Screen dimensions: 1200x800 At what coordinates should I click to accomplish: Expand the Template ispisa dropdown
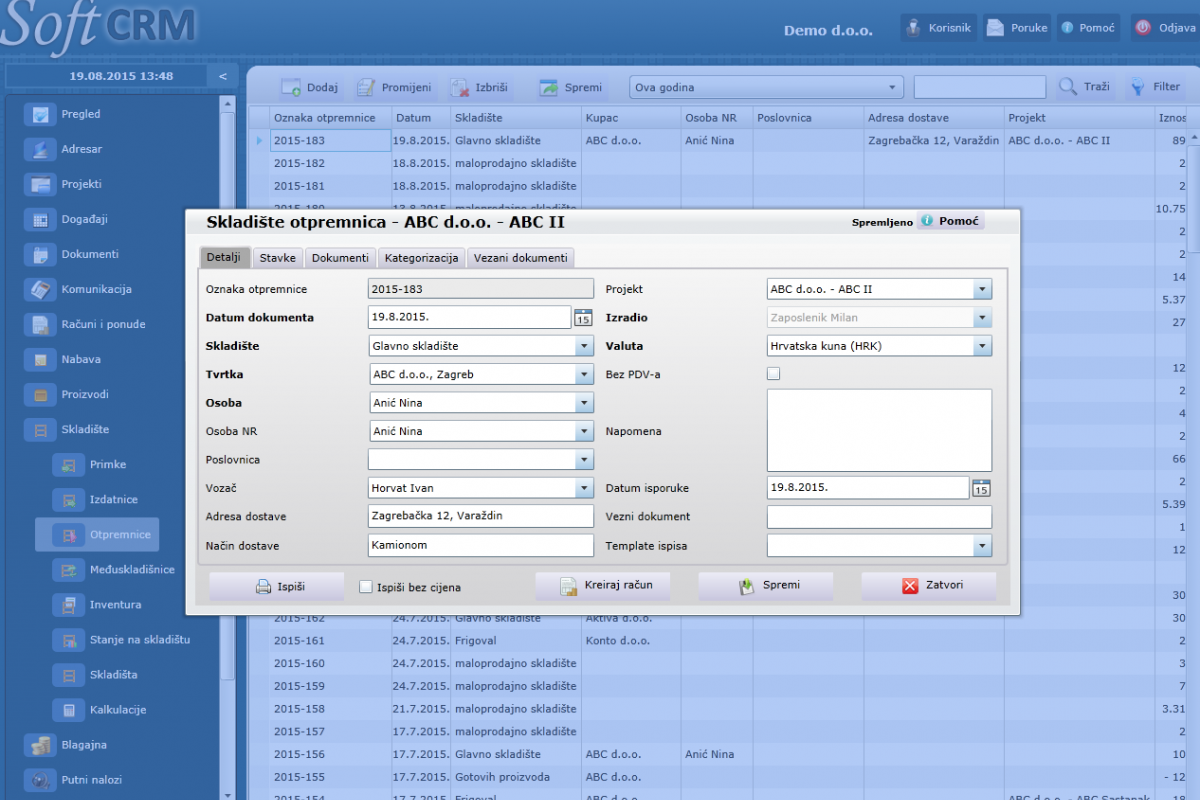coord(983,546)
